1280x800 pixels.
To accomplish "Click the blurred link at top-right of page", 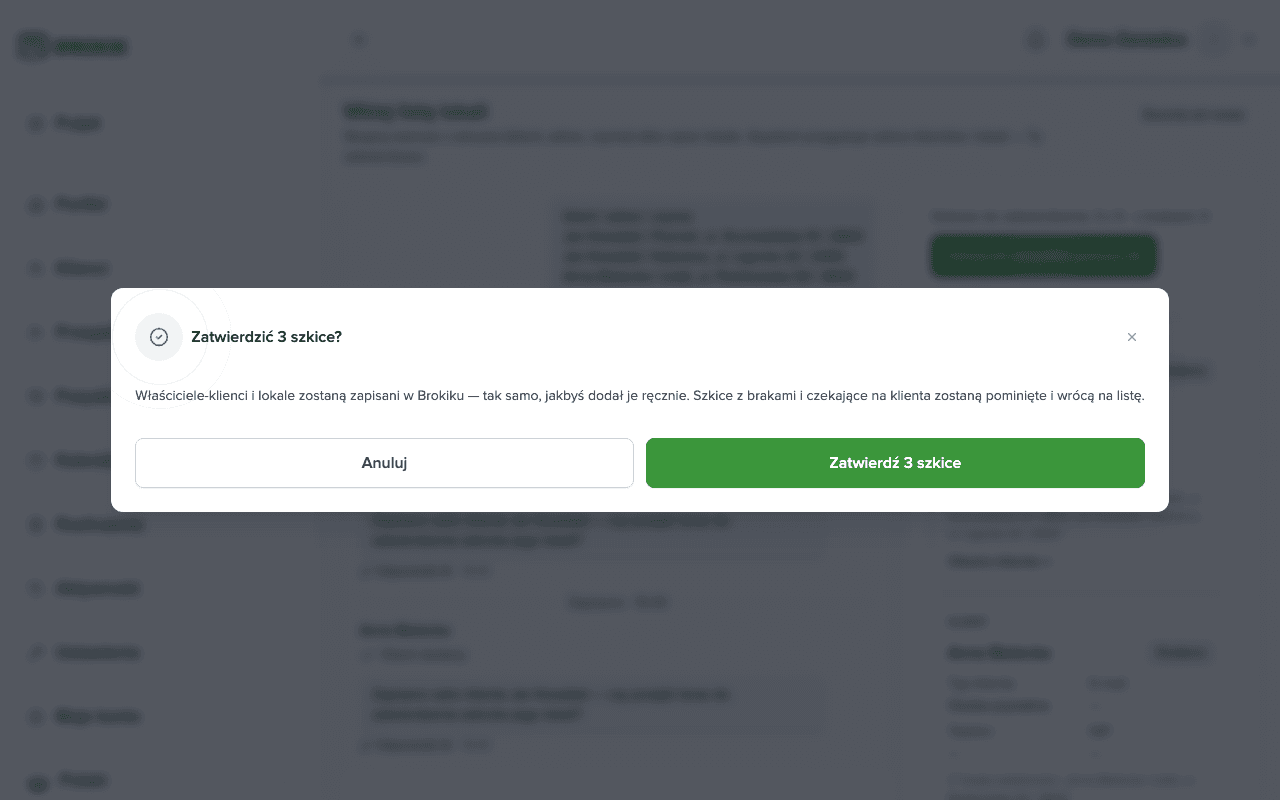I will [1193, 115].
